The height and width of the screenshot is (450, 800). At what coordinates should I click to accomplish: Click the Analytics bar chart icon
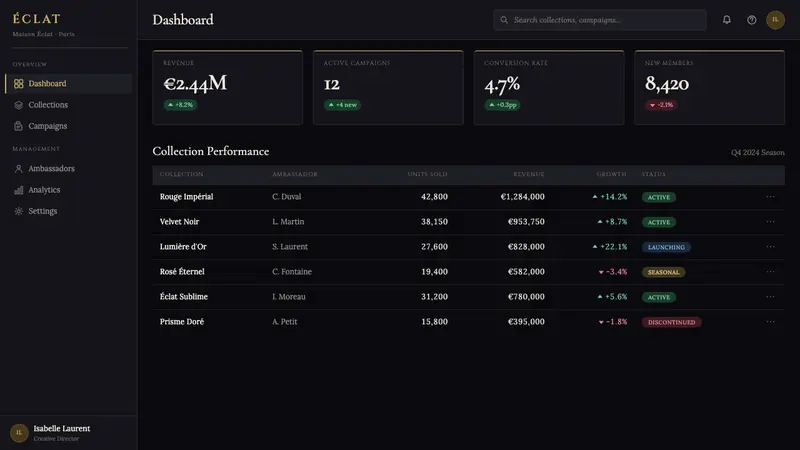18,190
